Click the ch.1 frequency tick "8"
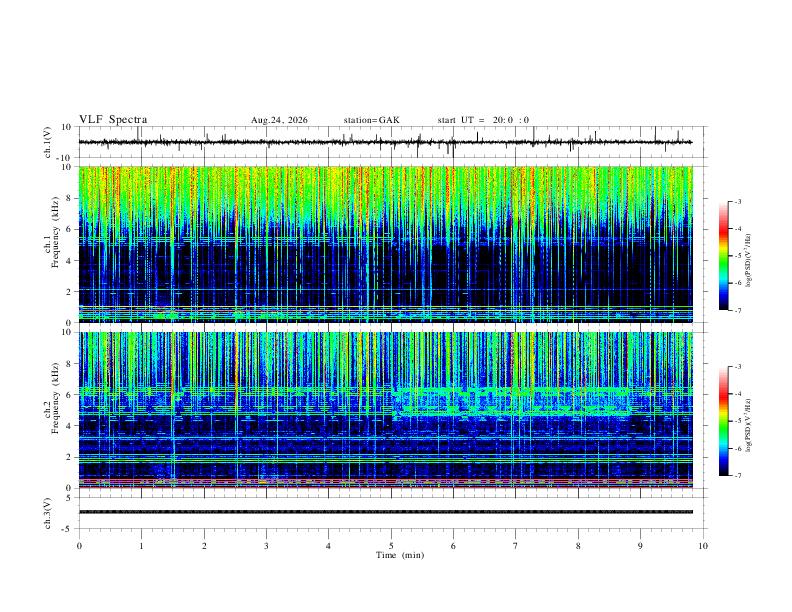The image size is (792, 612). [70, 198]
